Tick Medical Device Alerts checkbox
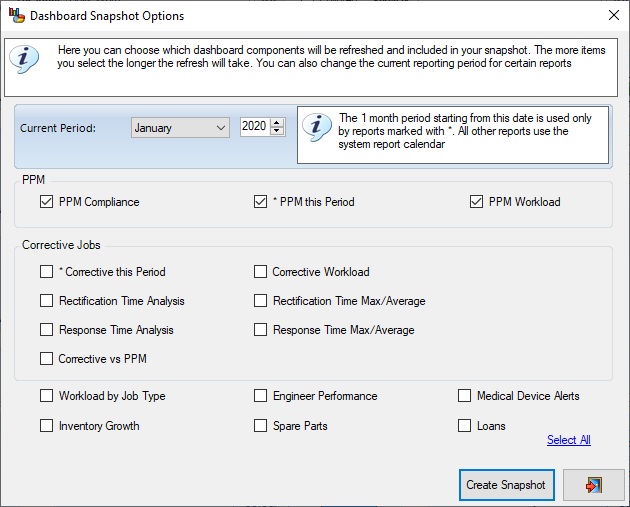 coord(464,395)
